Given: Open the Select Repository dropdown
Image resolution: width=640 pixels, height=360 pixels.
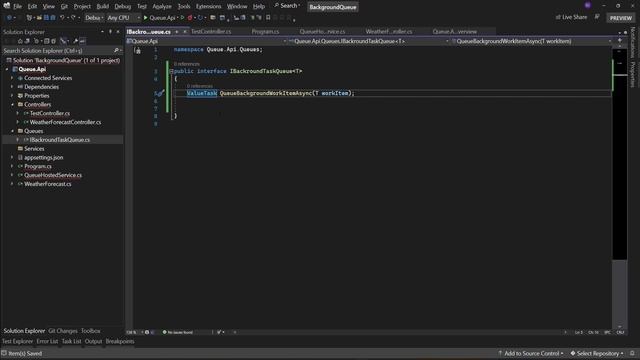Looking at the screenshot, I should click(597, 353).
